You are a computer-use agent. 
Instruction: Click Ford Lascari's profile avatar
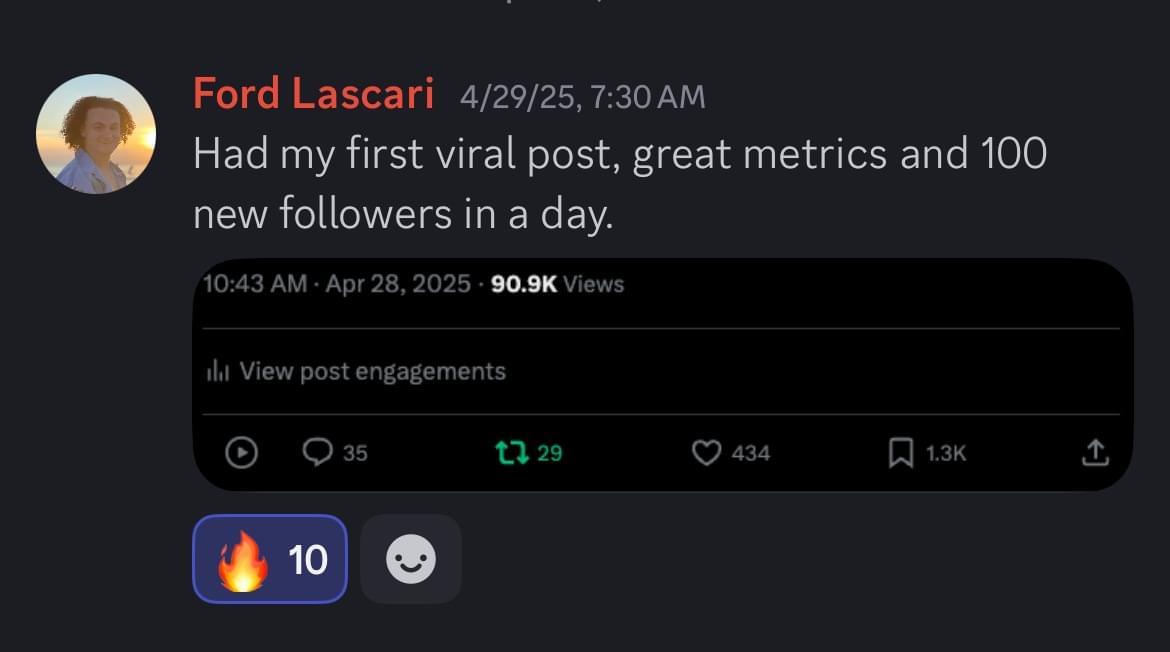click(x=96, y=133)
